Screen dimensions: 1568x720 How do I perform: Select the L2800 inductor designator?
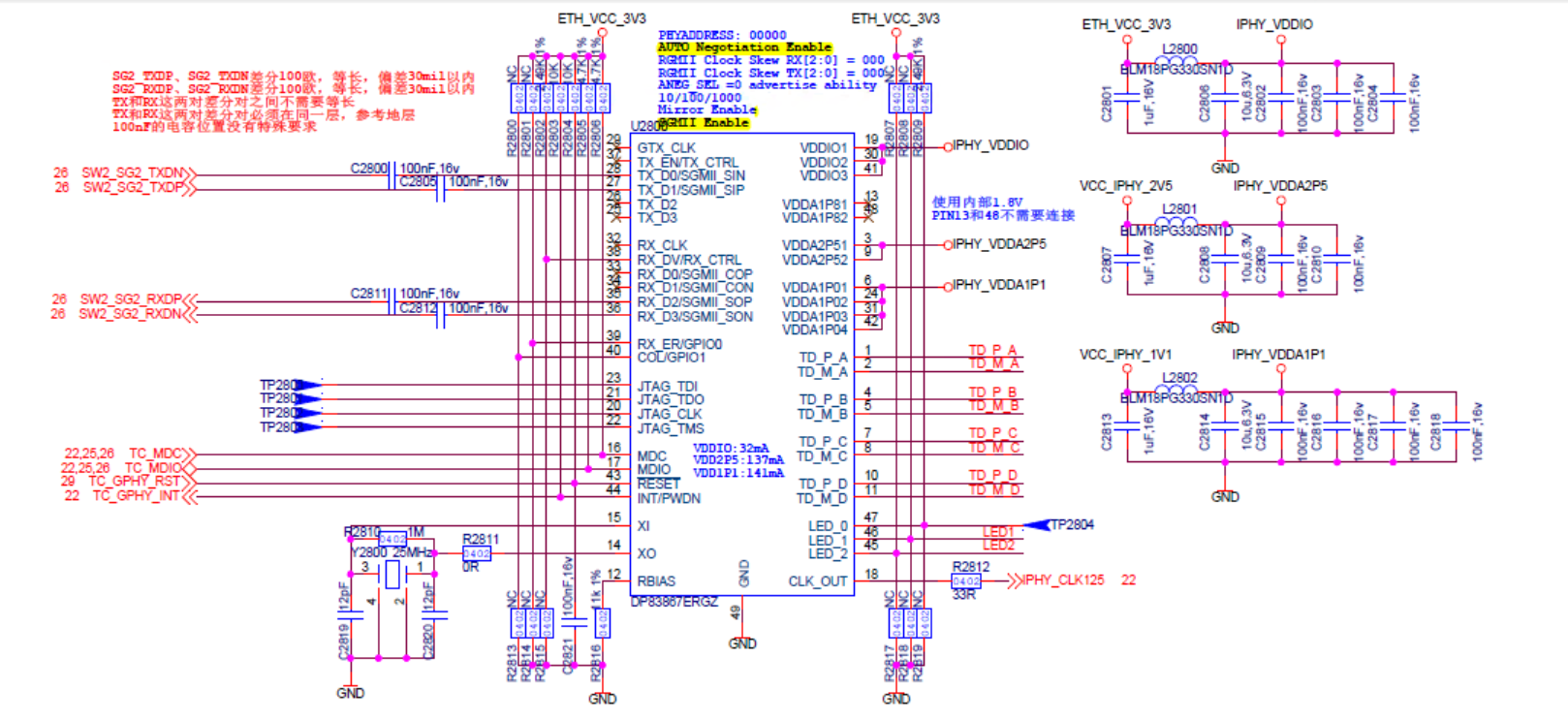point(1179,49)
